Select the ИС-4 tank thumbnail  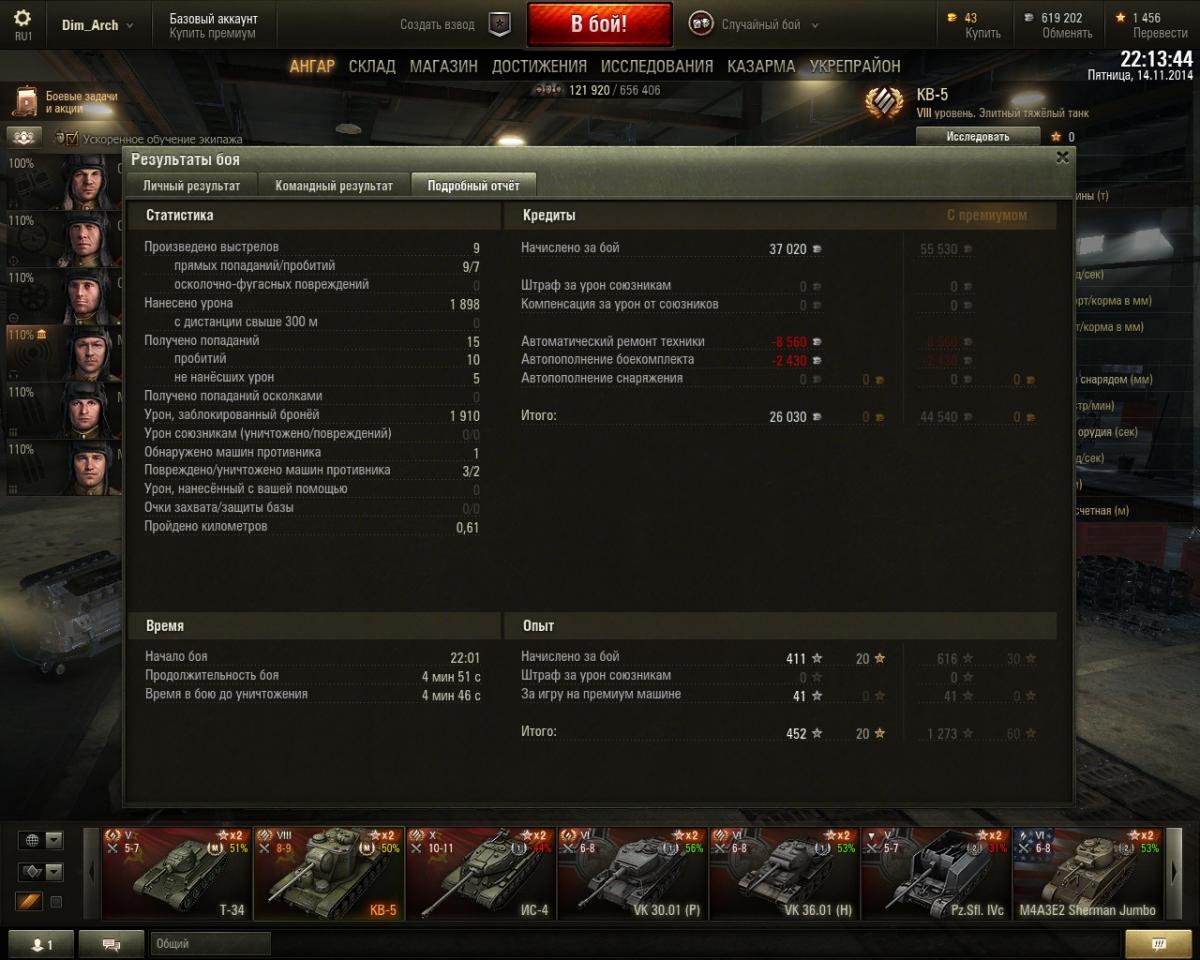click(481, 873)
